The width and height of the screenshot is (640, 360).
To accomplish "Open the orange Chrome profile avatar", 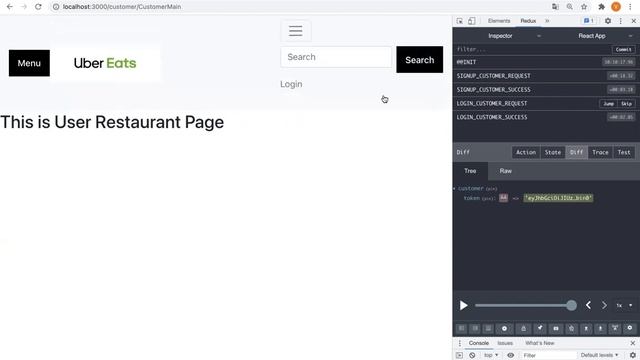I will pyautogui.click(x=616, y=7).
